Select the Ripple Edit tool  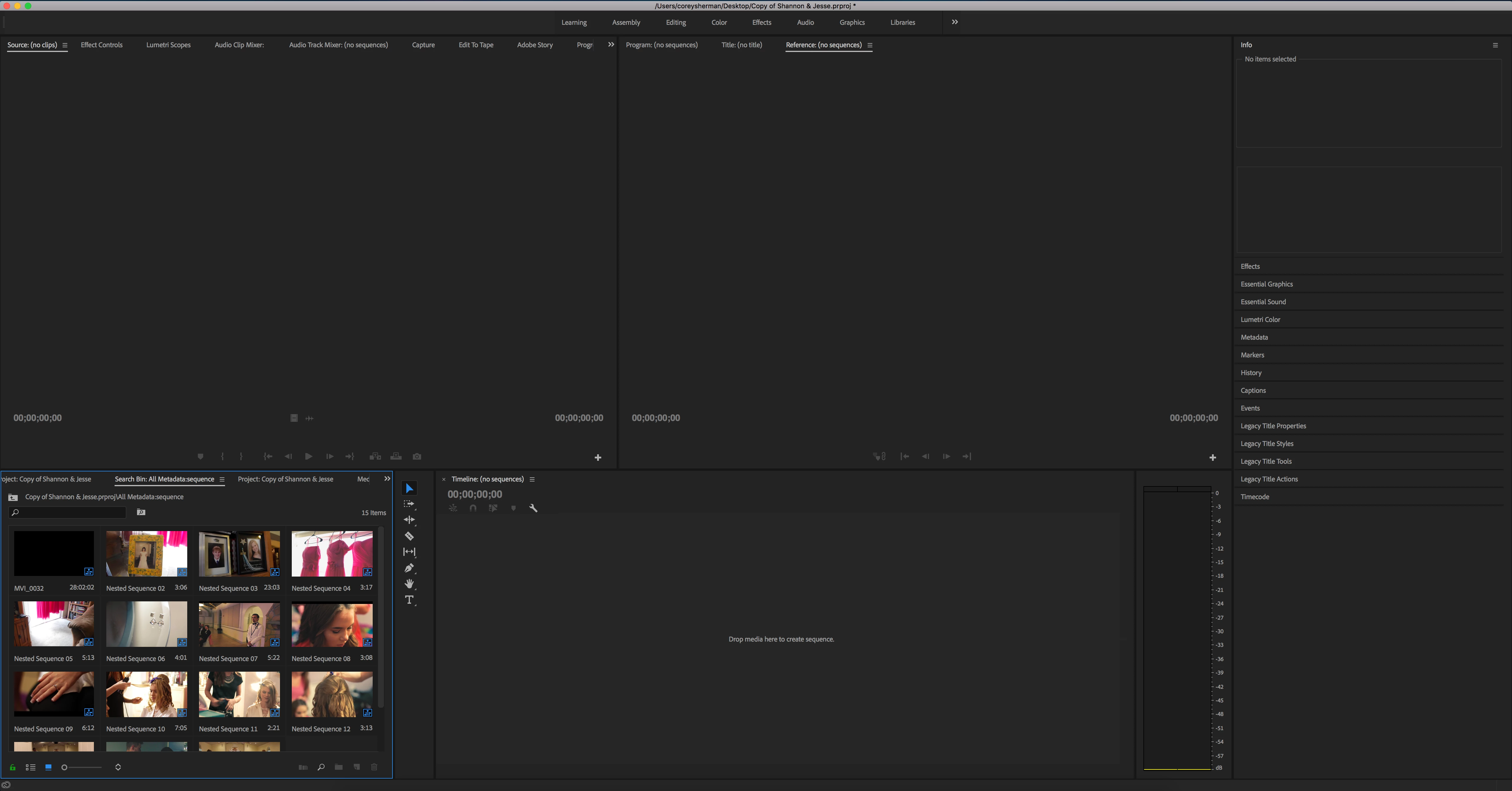409,520
